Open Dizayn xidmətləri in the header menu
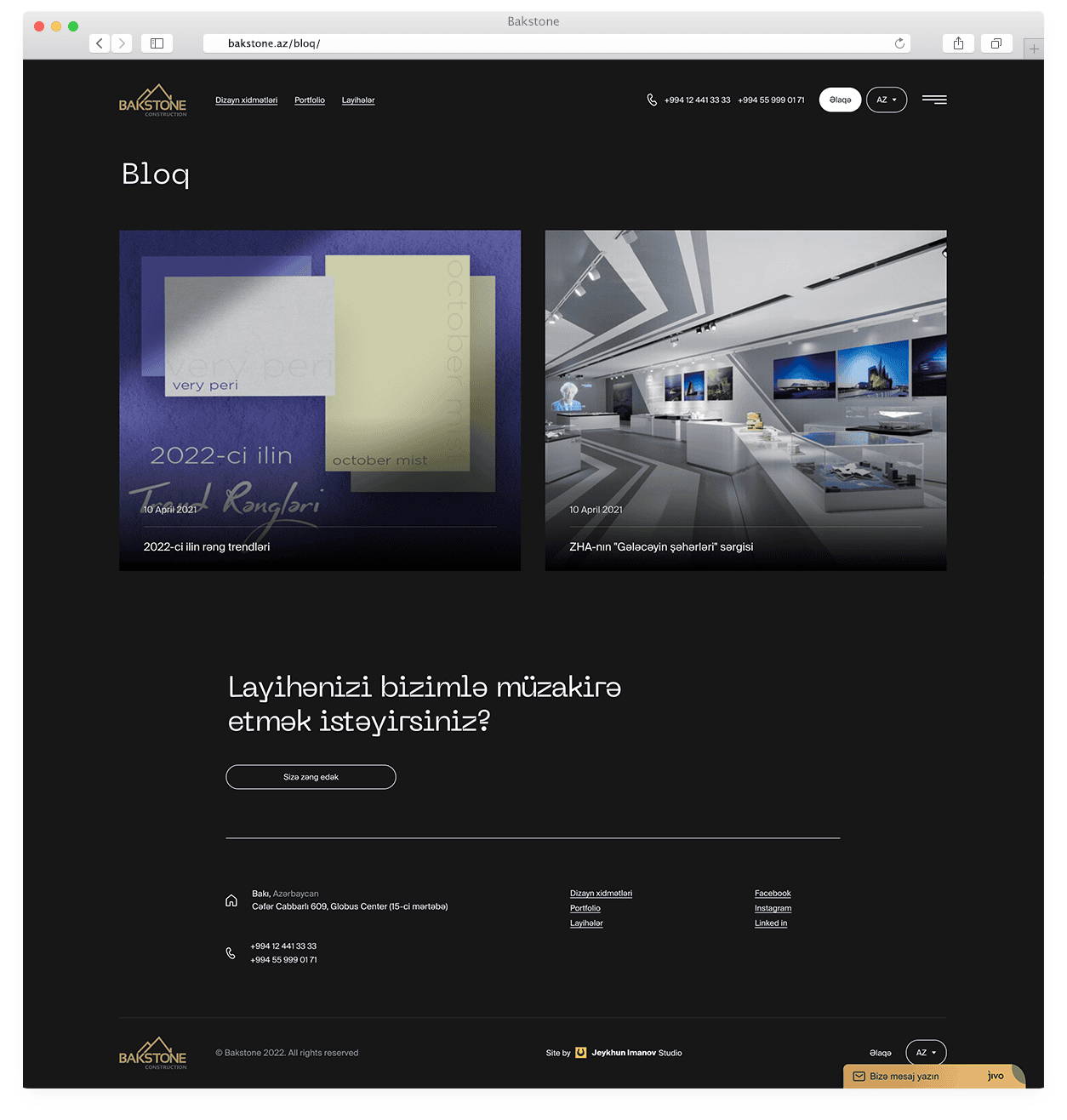Viewport: 1067px width, 1120px height. click(246, 100)
